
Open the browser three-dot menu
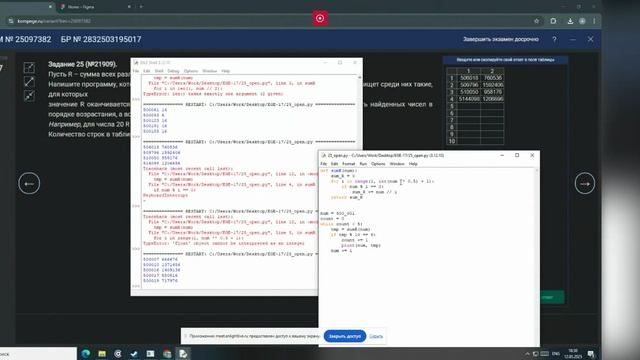(x=594, y=21)
